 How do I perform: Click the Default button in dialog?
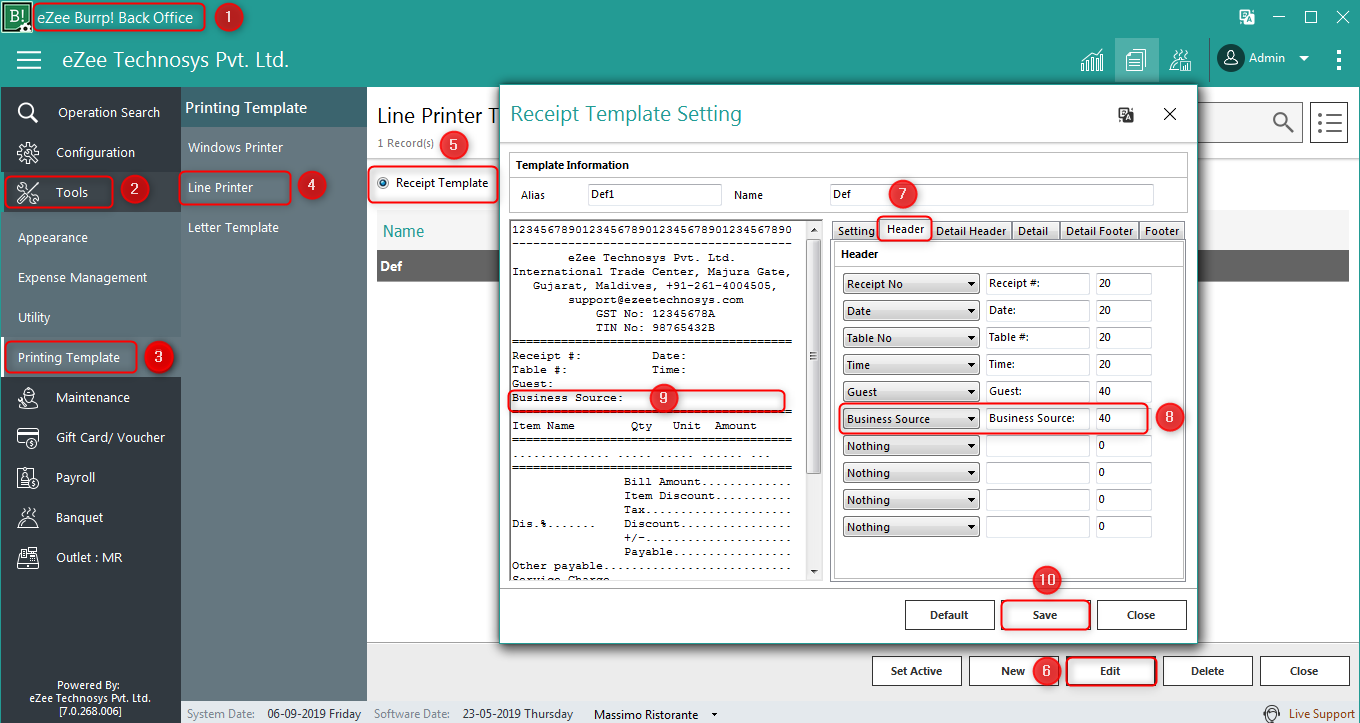click(x=949, y=615)
